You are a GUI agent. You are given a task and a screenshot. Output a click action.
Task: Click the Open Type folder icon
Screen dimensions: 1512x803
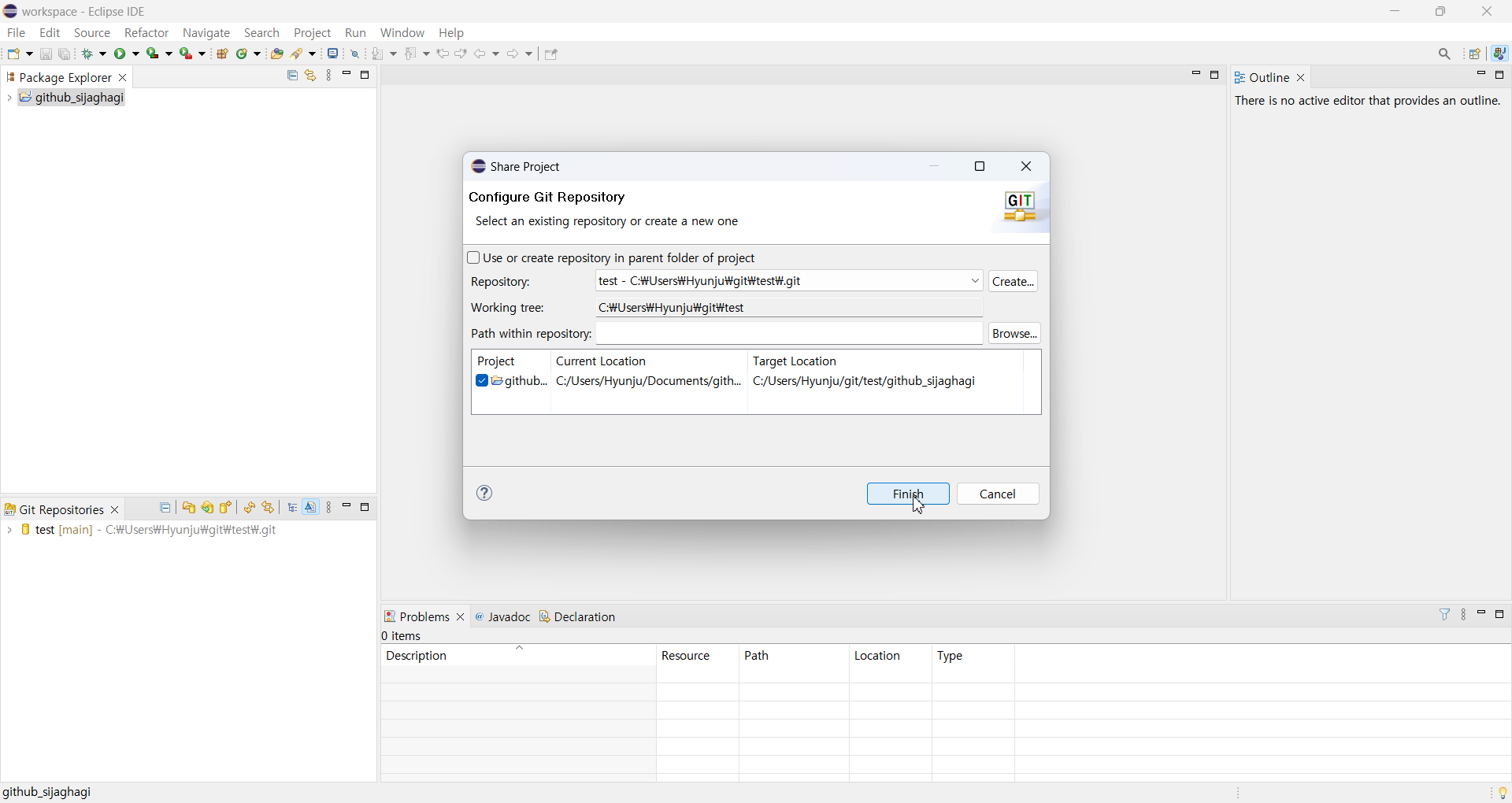(x=277, y=54)
